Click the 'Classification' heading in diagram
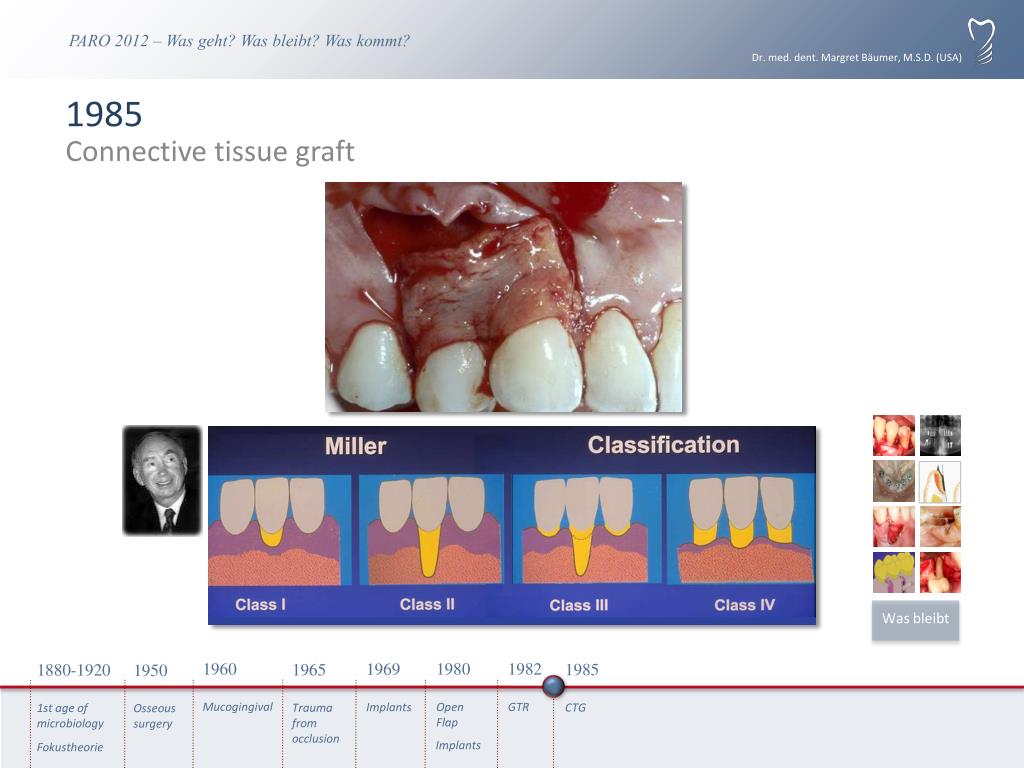 tap(664, 445)
